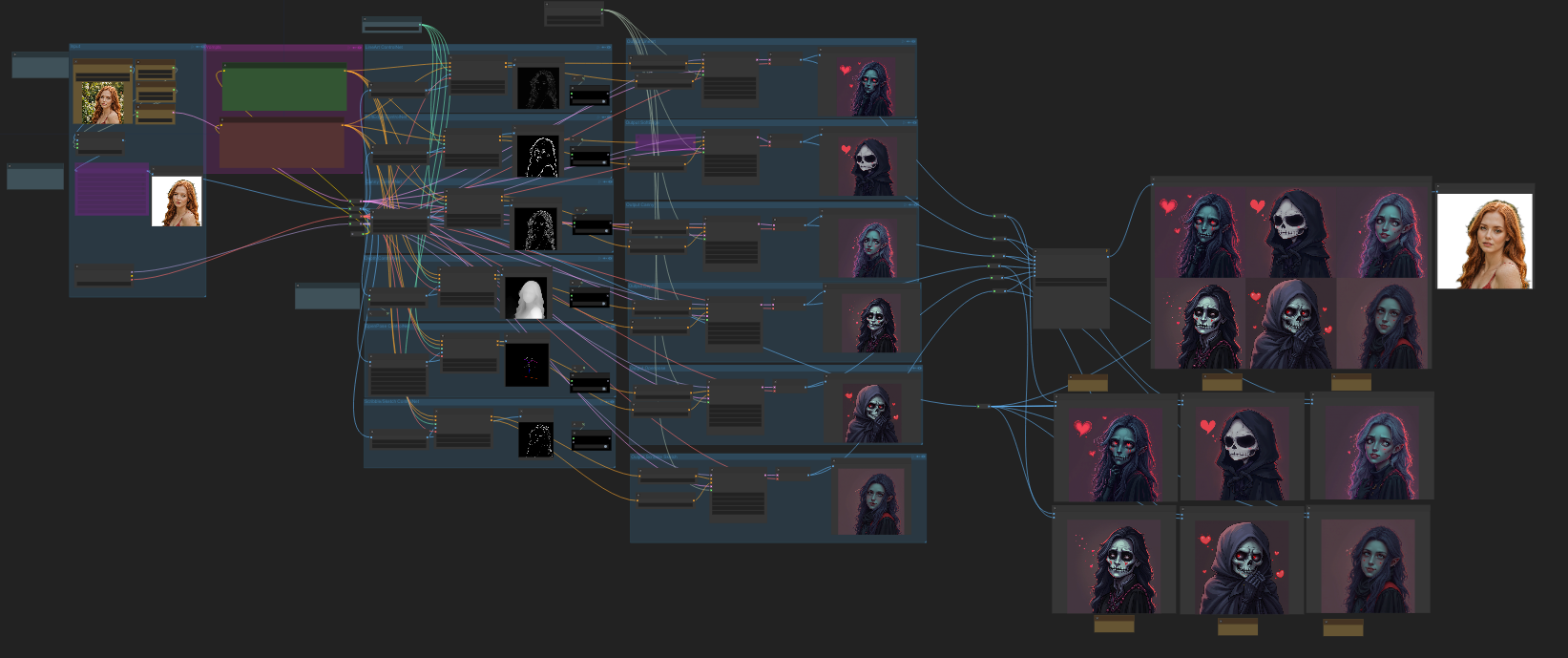This screenshot has width=1568, height=658.
Task: Select the reddish-brown negative prompt node
Action: click(282, 145)
